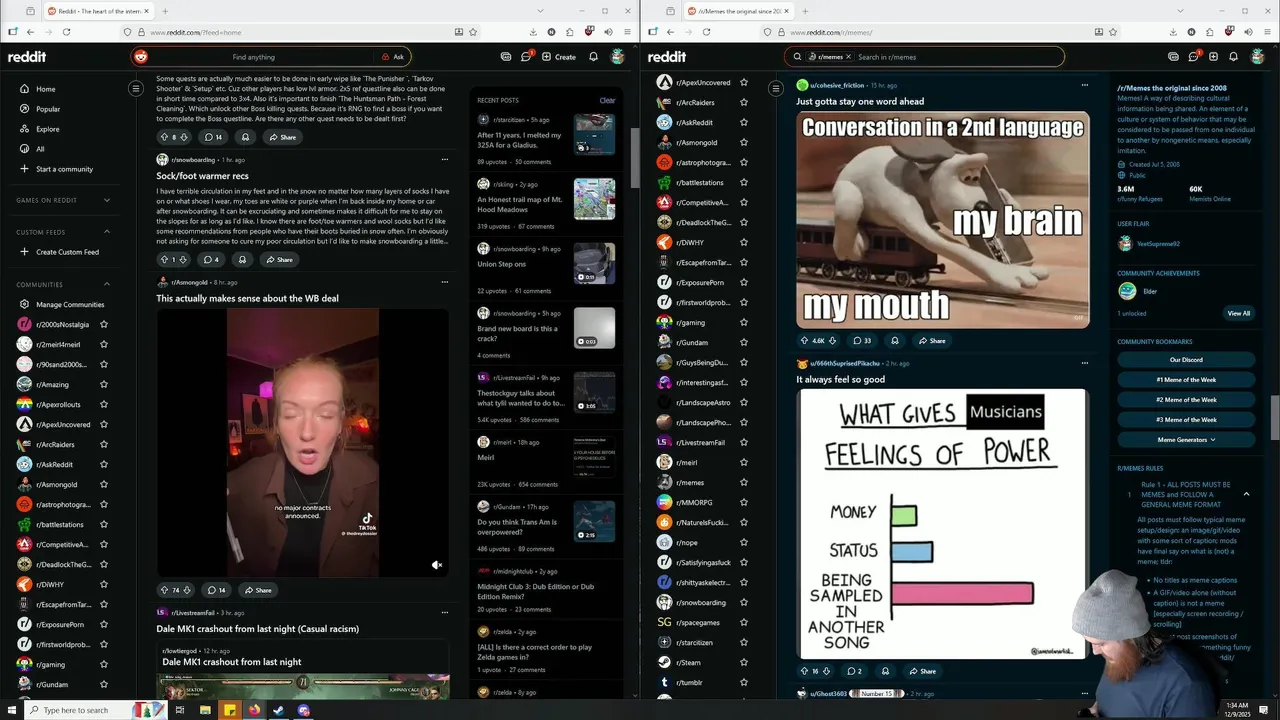Favorite r/nope star in right window list
Viewport: 1280px width, 720px height.
point(743,542)
